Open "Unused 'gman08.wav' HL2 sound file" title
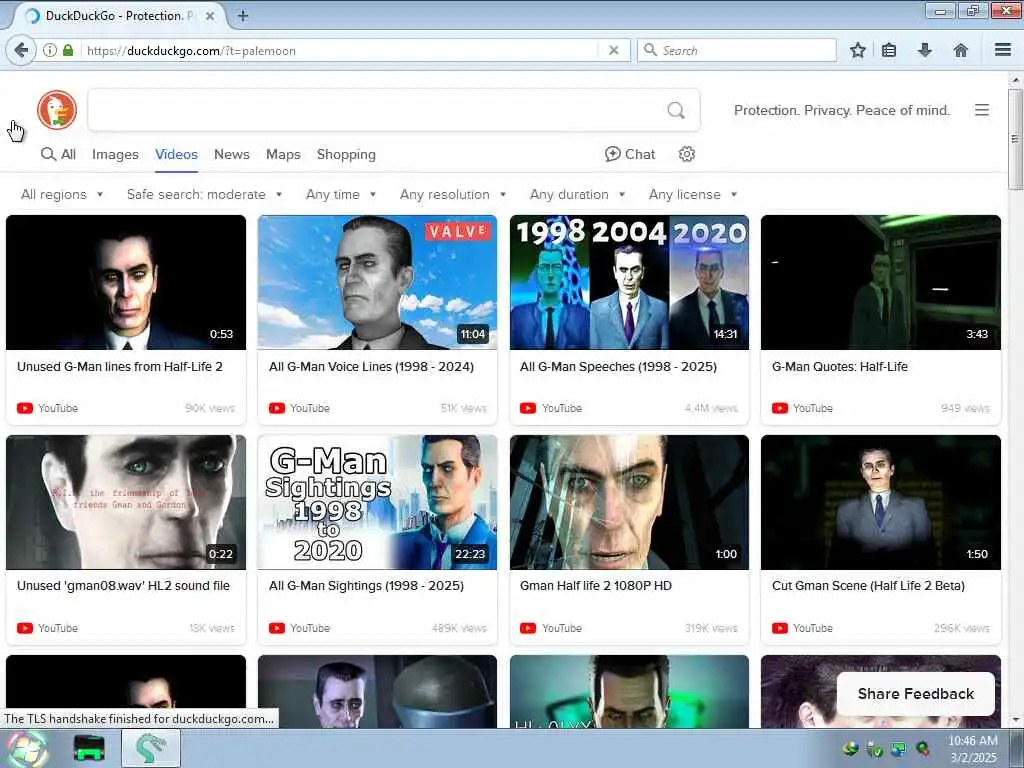Screen dimensions: 1024x768 click(x=123, y=586)
